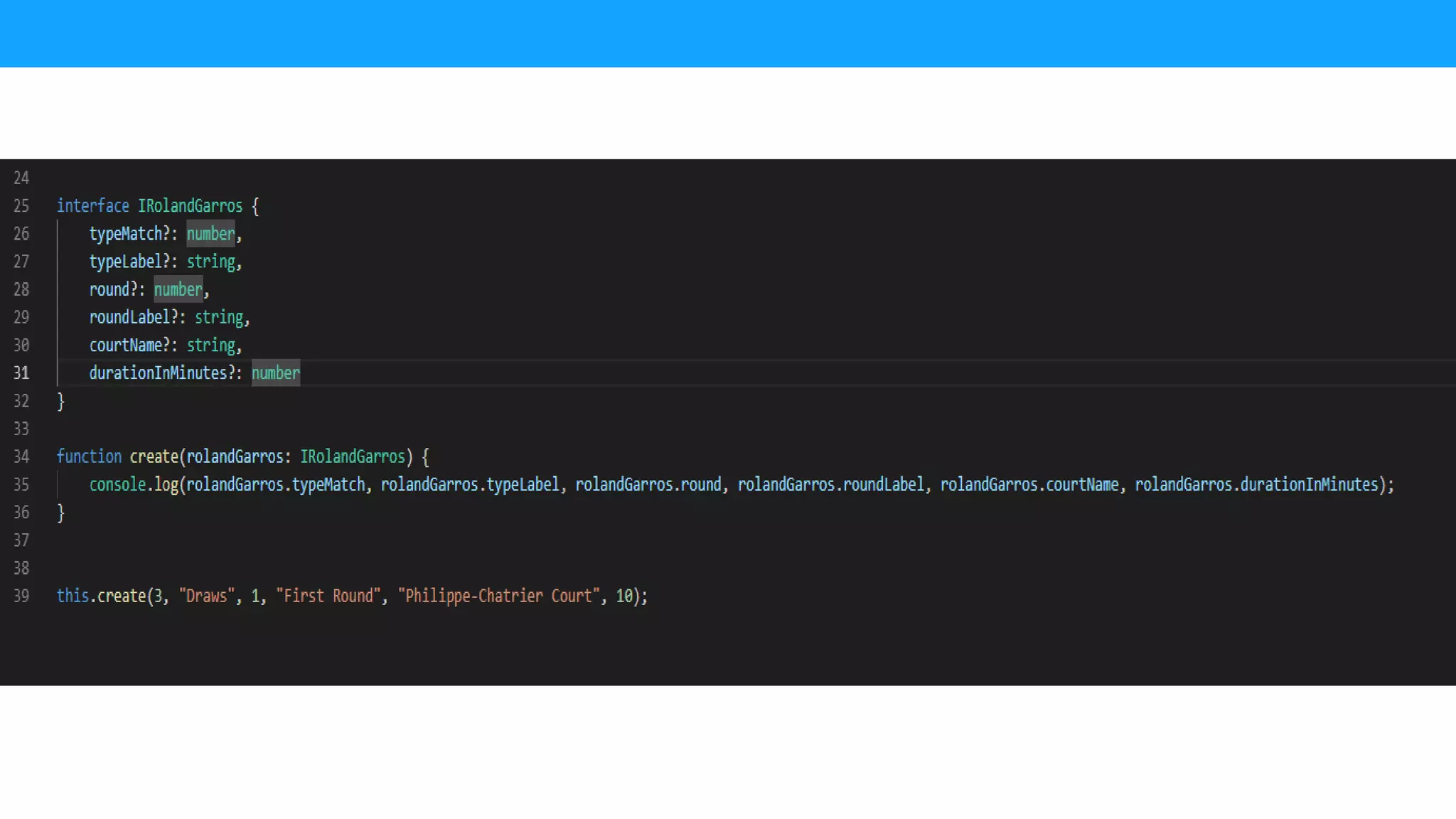Click the interface keyword on line 25
This screenshot has height=819, width=1456.
click(x=92, y=206)
